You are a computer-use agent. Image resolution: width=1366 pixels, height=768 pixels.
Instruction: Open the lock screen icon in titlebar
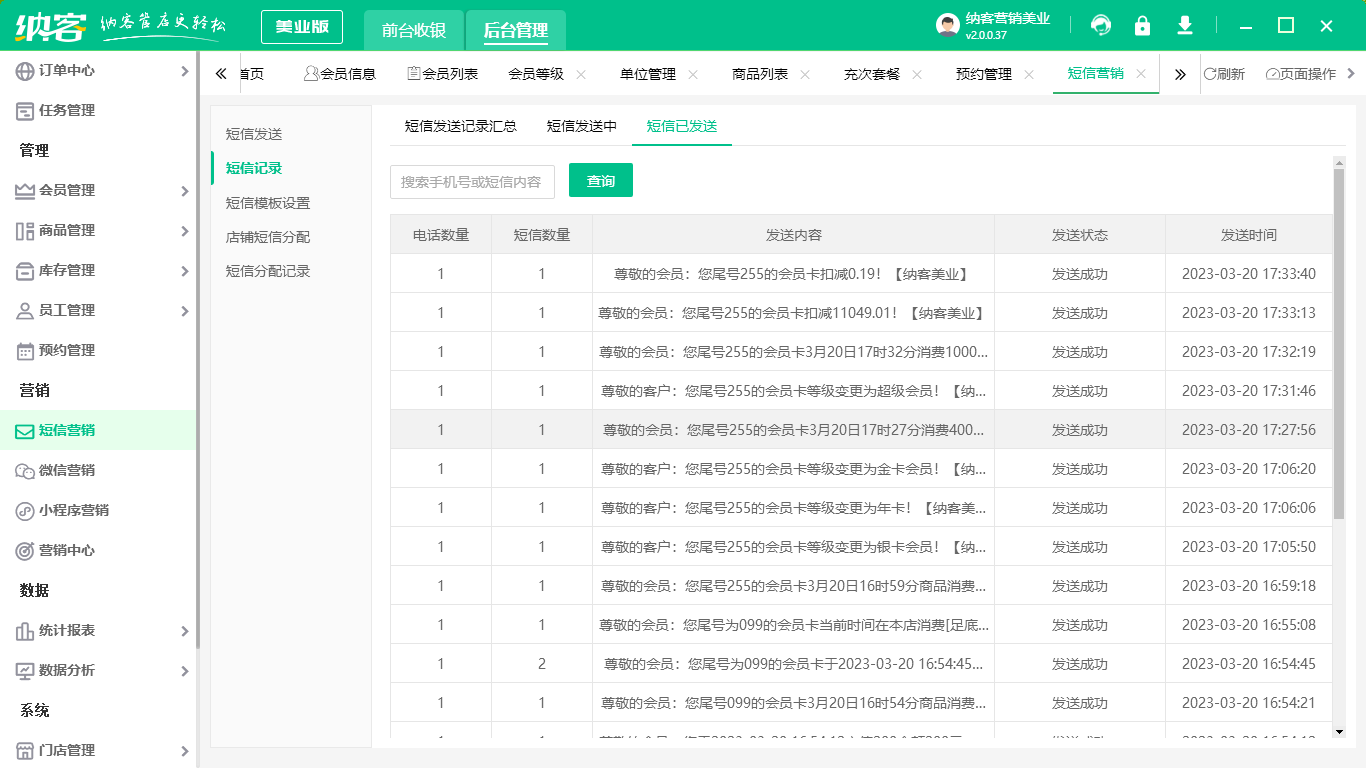(x=1142, y=25)
